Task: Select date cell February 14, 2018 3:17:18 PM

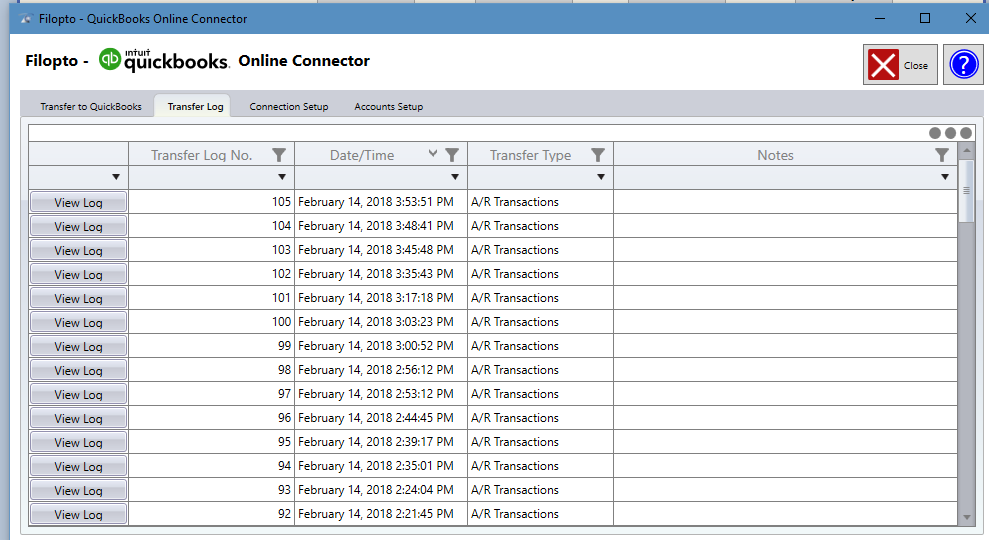Action: coord(380,298)
